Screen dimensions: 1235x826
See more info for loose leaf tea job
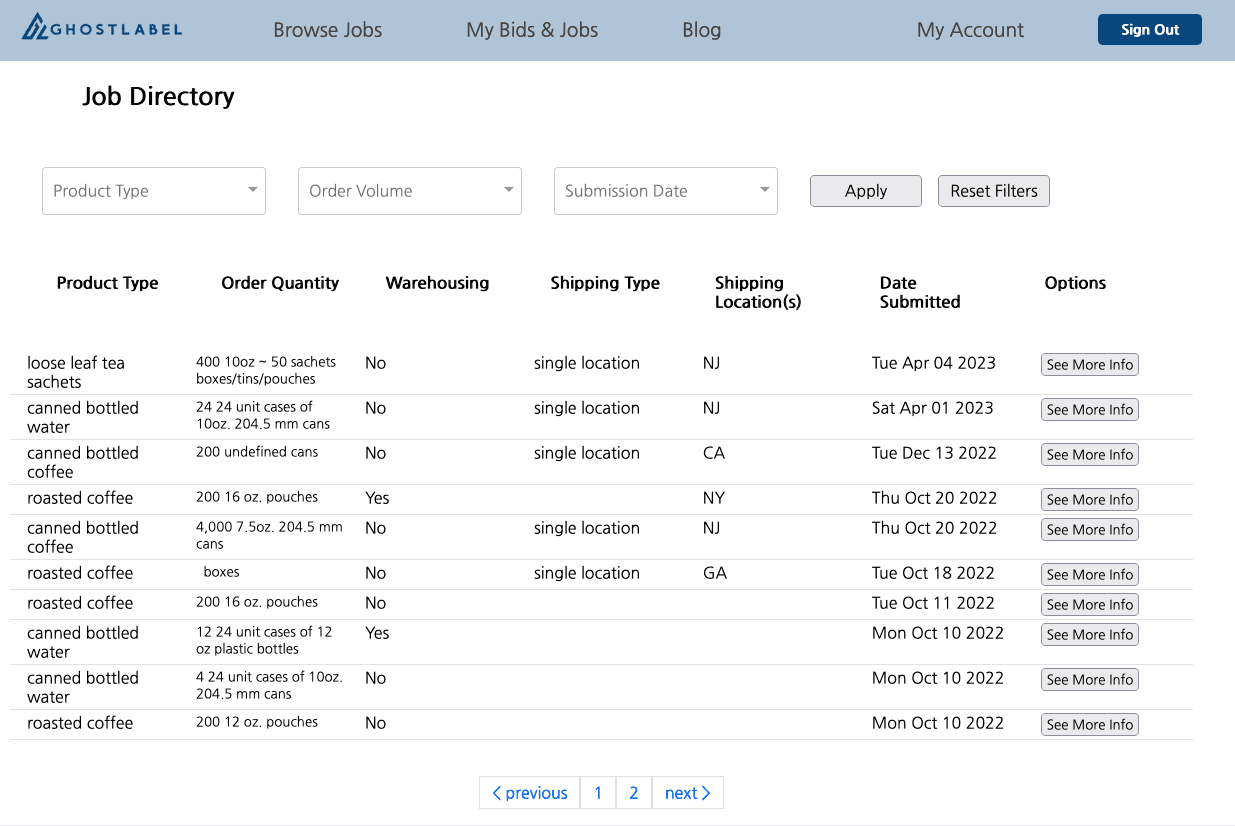tap(1089, 365)
